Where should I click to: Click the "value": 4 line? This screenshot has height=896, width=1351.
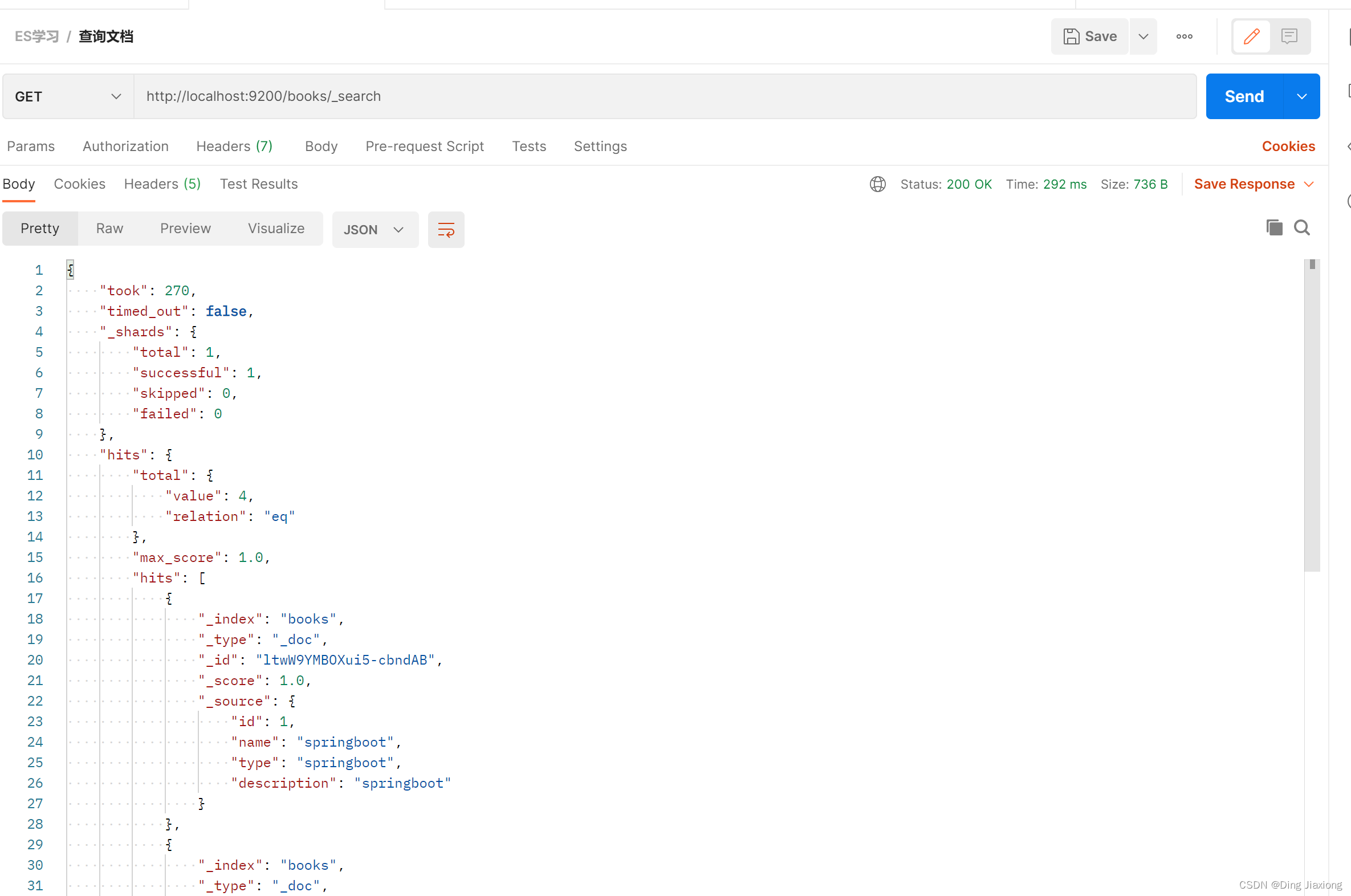coord(209,496)
